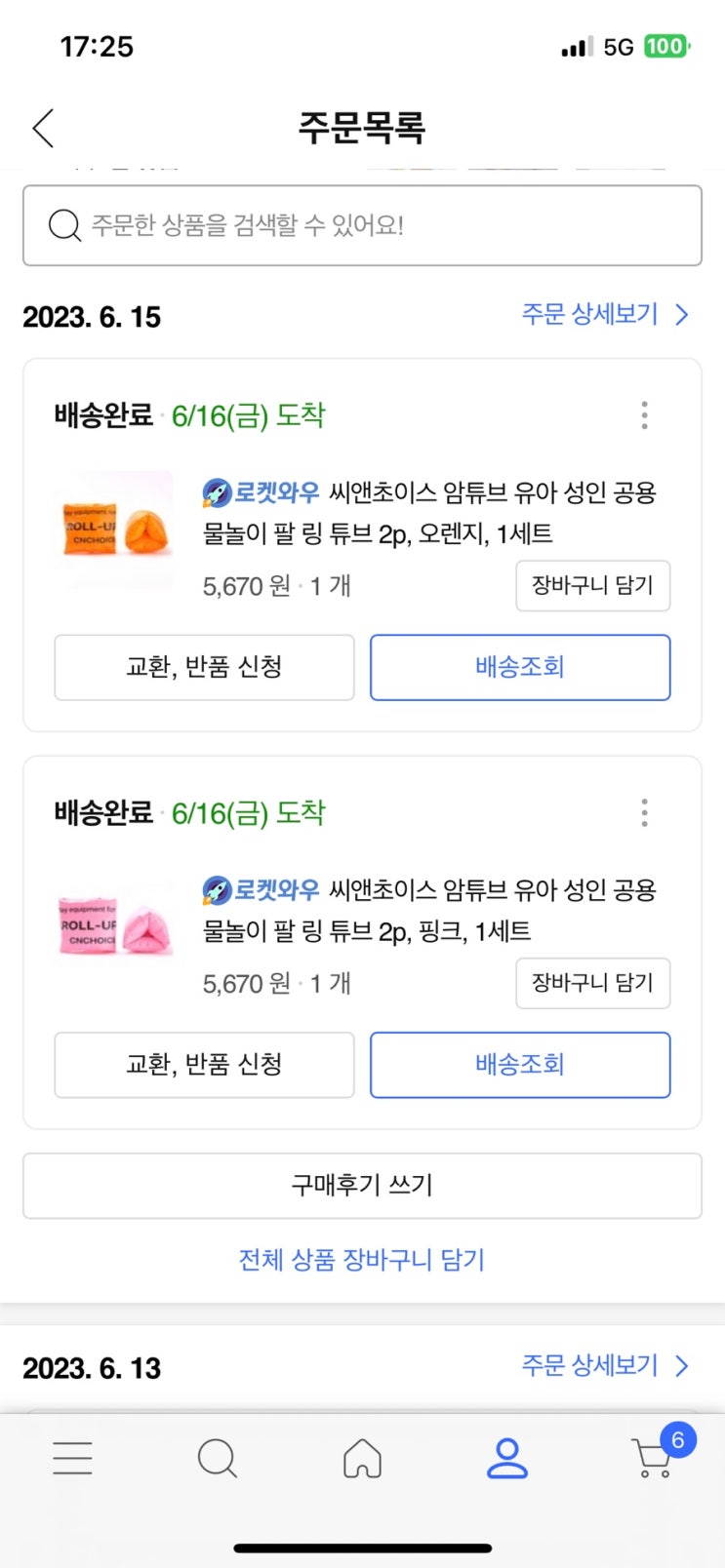Tap 장바구니 담기 for the pink arm tube
725x1568 pixels.
point(592,983)
